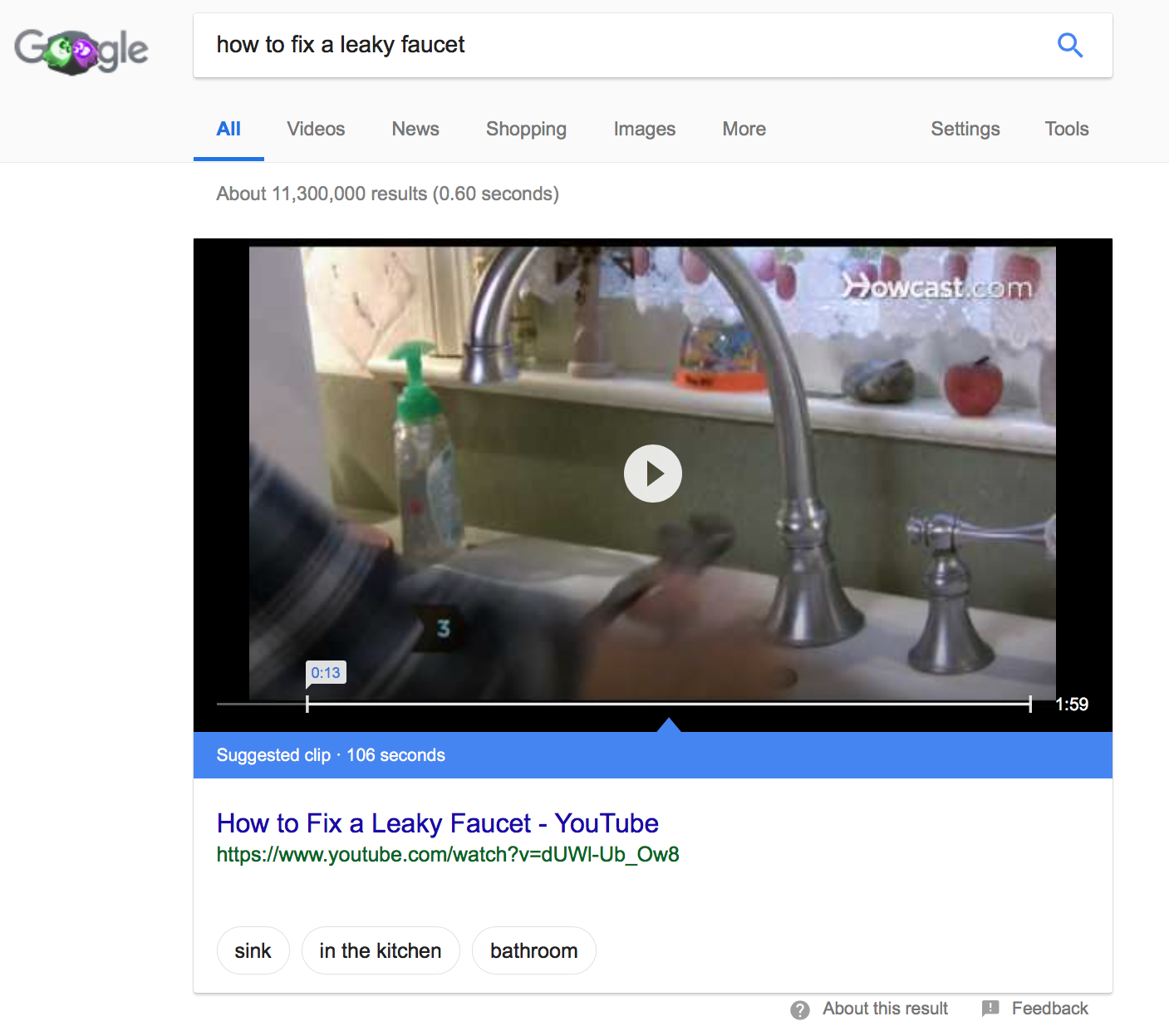Image resolution: width=1169 pixels, height=1036 pixels.
Task: Click the 1:59 video duration label
Action: coord(1072,705)
